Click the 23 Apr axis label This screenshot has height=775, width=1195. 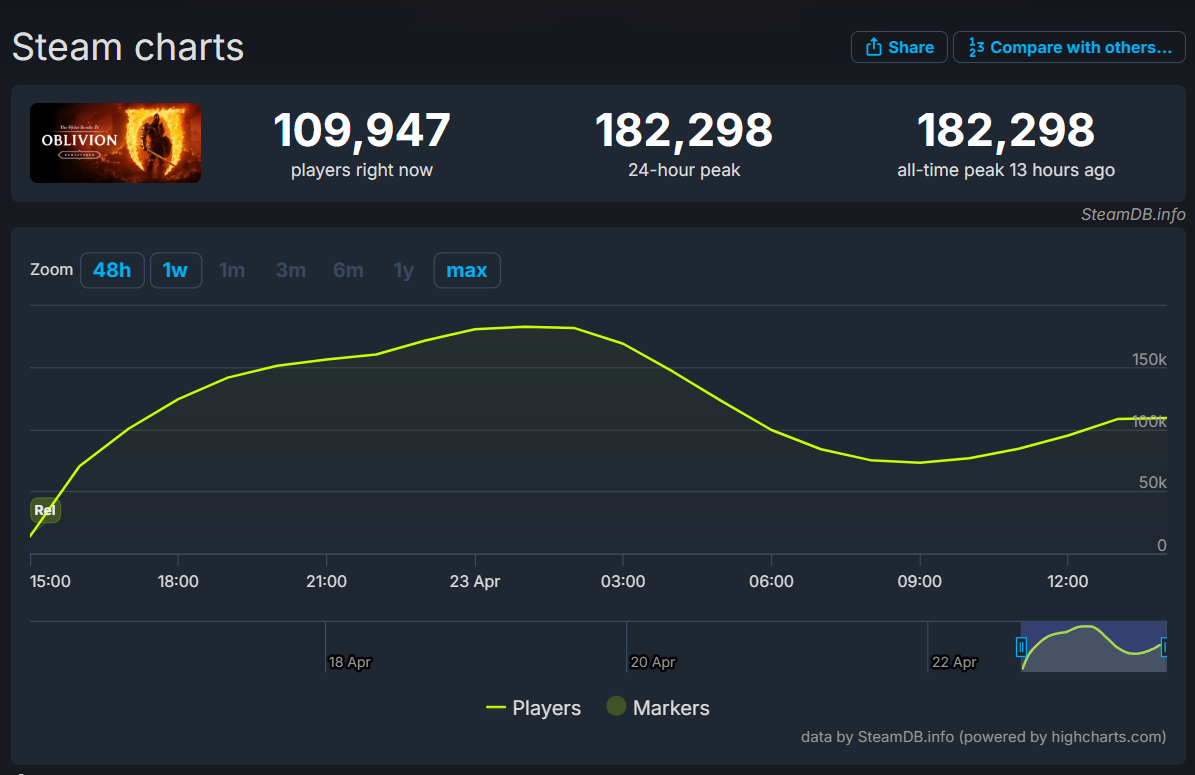(475, 581)
